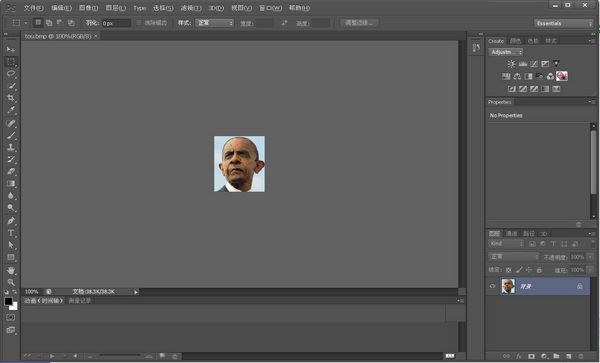
Task: Add a Color Balance adjustment
Action: (x=517, y=76)
